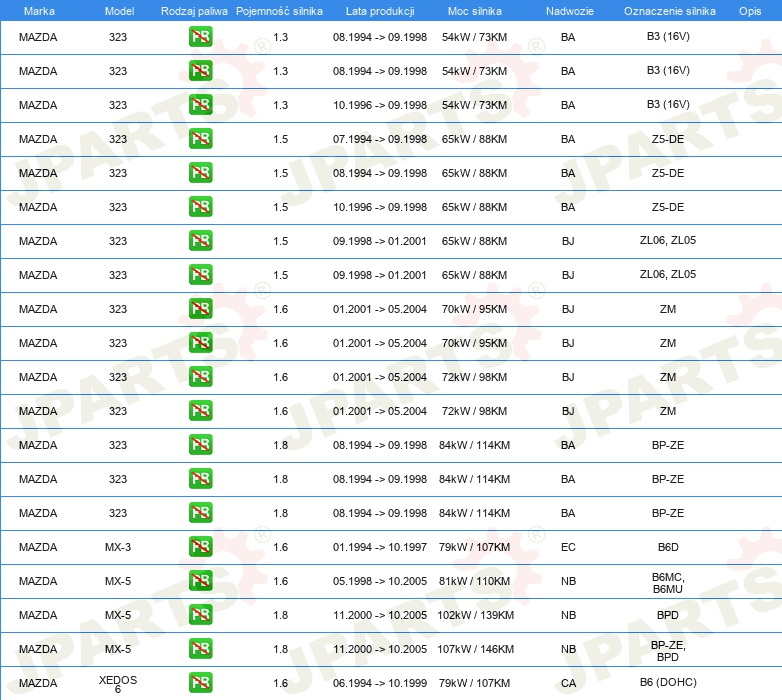Click the fuel icon in the MX-5 107kW row
The width and height of the screenshot is (782, 700).
[x=200, y=649]
